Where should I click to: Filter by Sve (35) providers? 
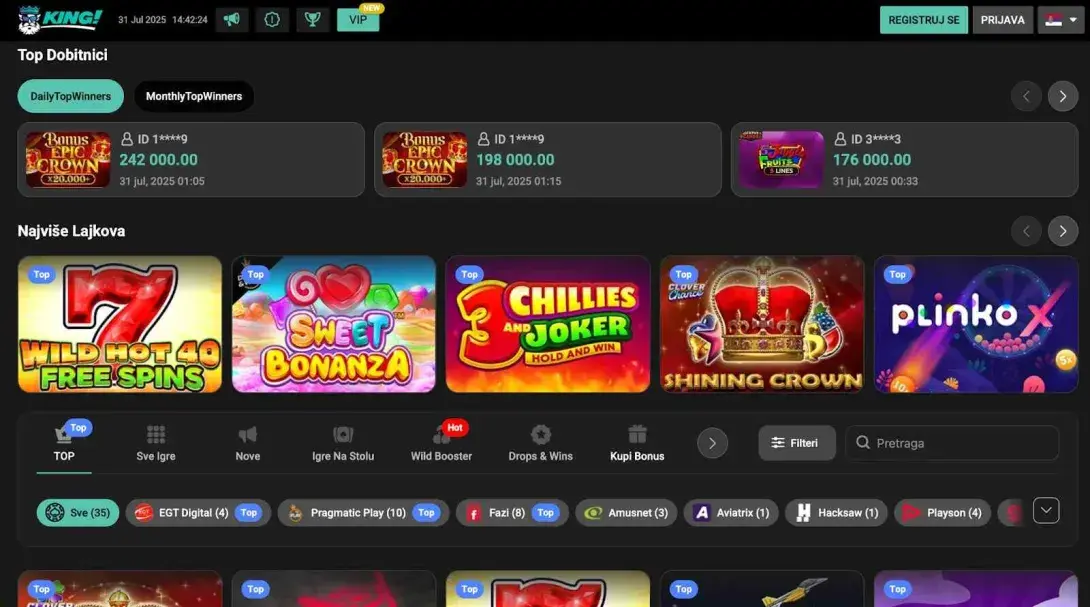click(x=78, y=513)
